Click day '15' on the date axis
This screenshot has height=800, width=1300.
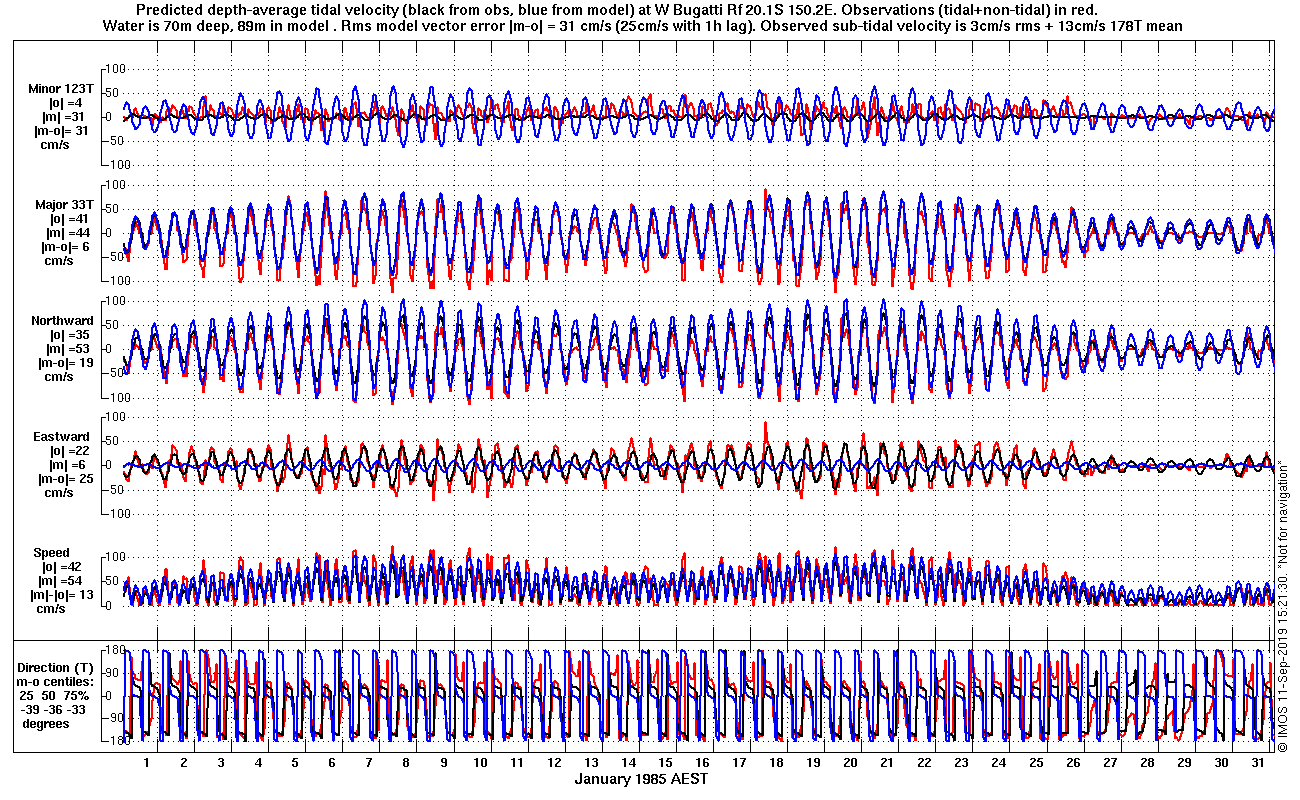tap(665, 762)
